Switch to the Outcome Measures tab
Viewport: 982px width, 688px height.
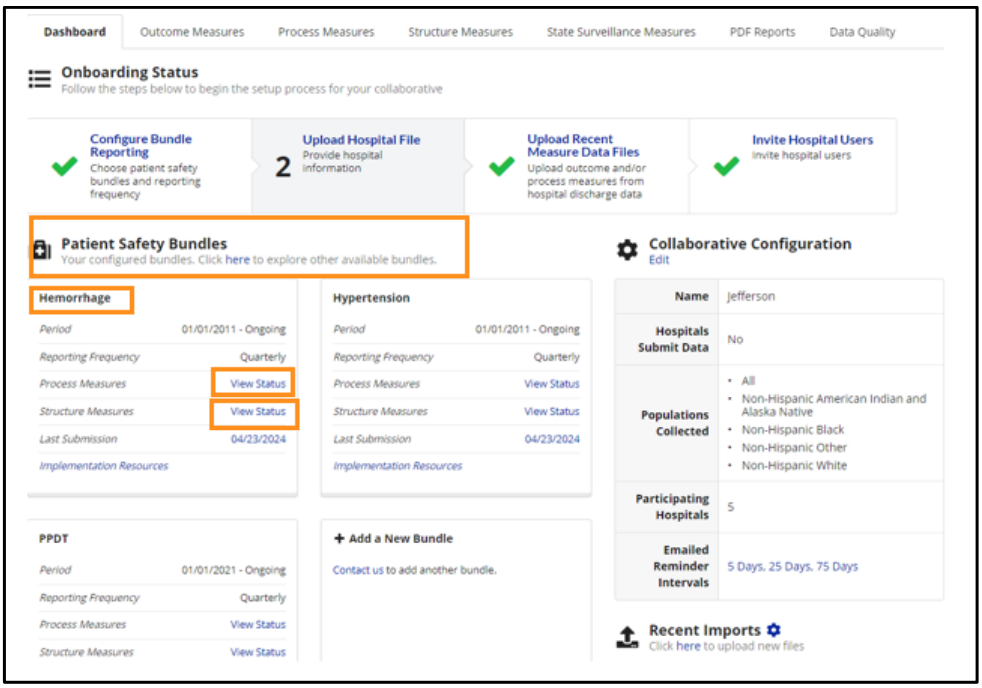point(191,31)
